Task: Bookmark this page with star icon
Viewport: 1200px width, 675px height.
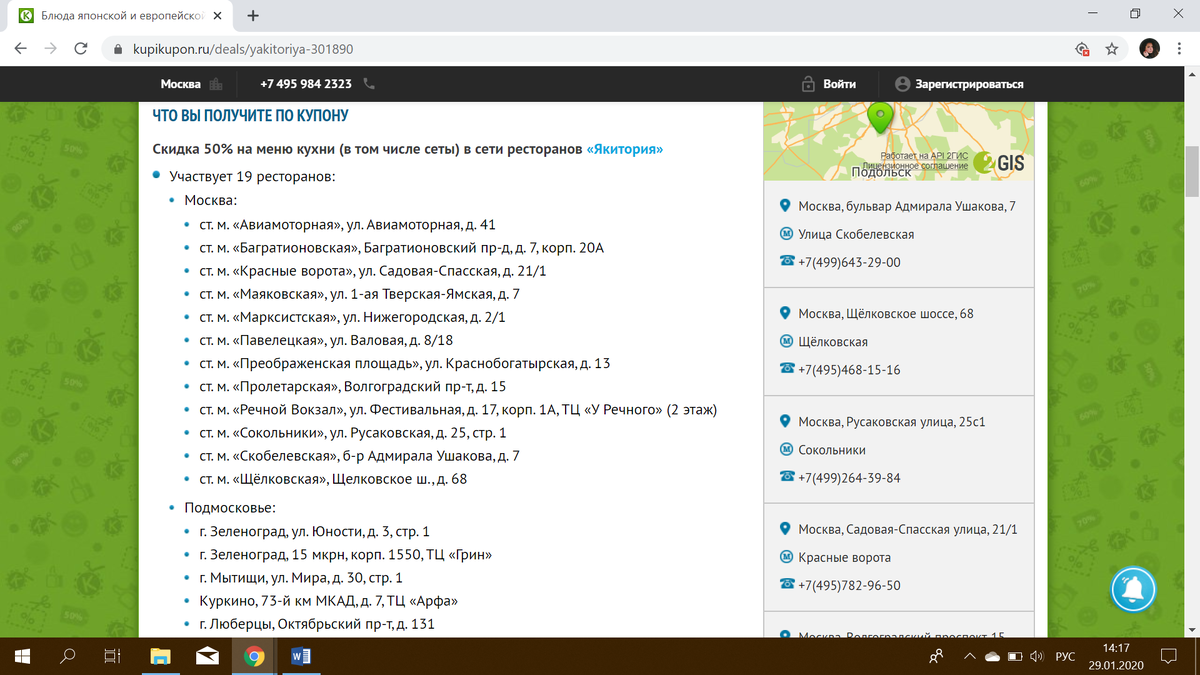Action: pyautogui.click(x=1111, y=48)
